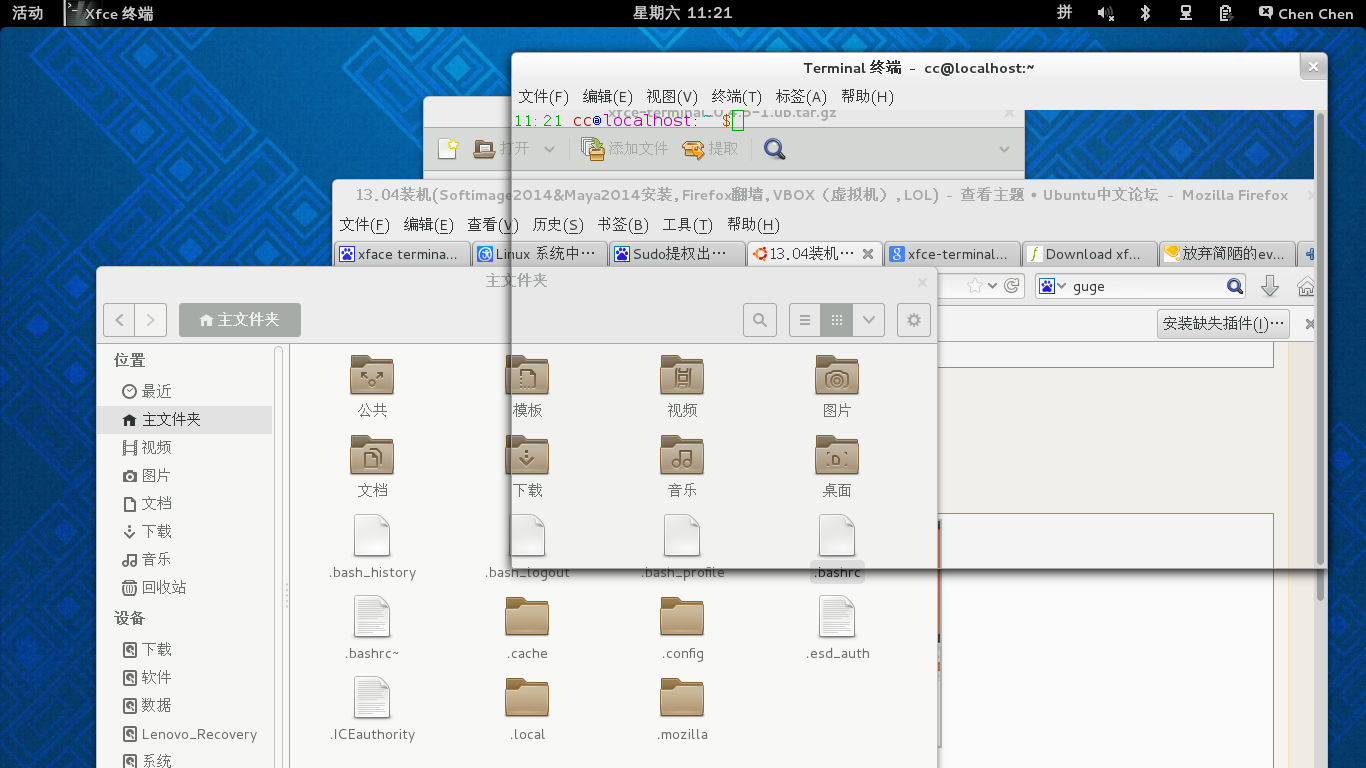Switch to Download xf... Firefox tab

point(1090,254)
